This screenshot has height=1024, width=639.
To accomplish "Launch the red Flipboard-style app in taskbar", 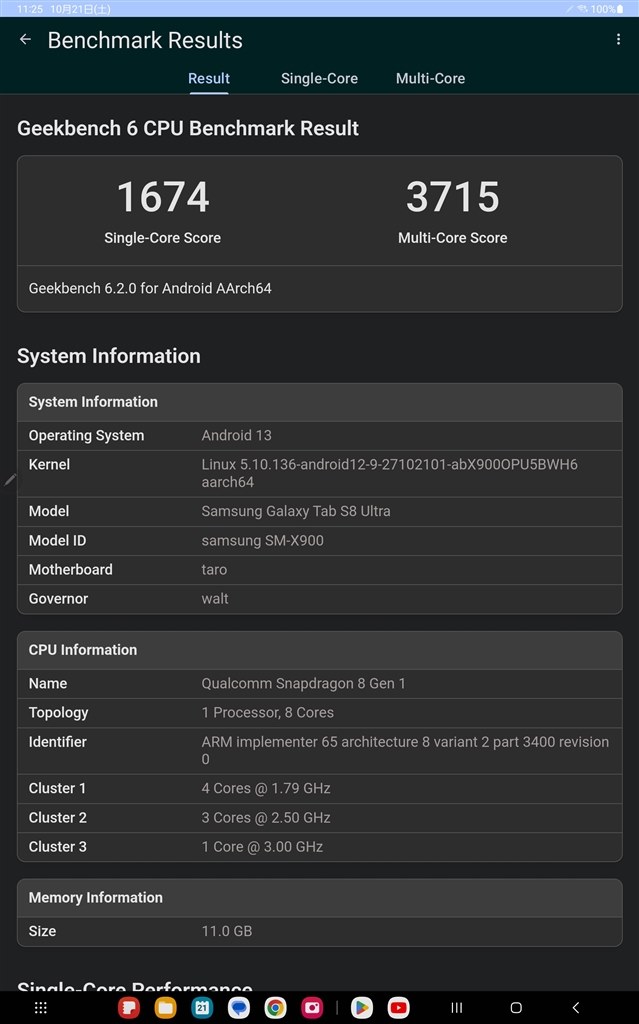I will tap(129, 1007).
